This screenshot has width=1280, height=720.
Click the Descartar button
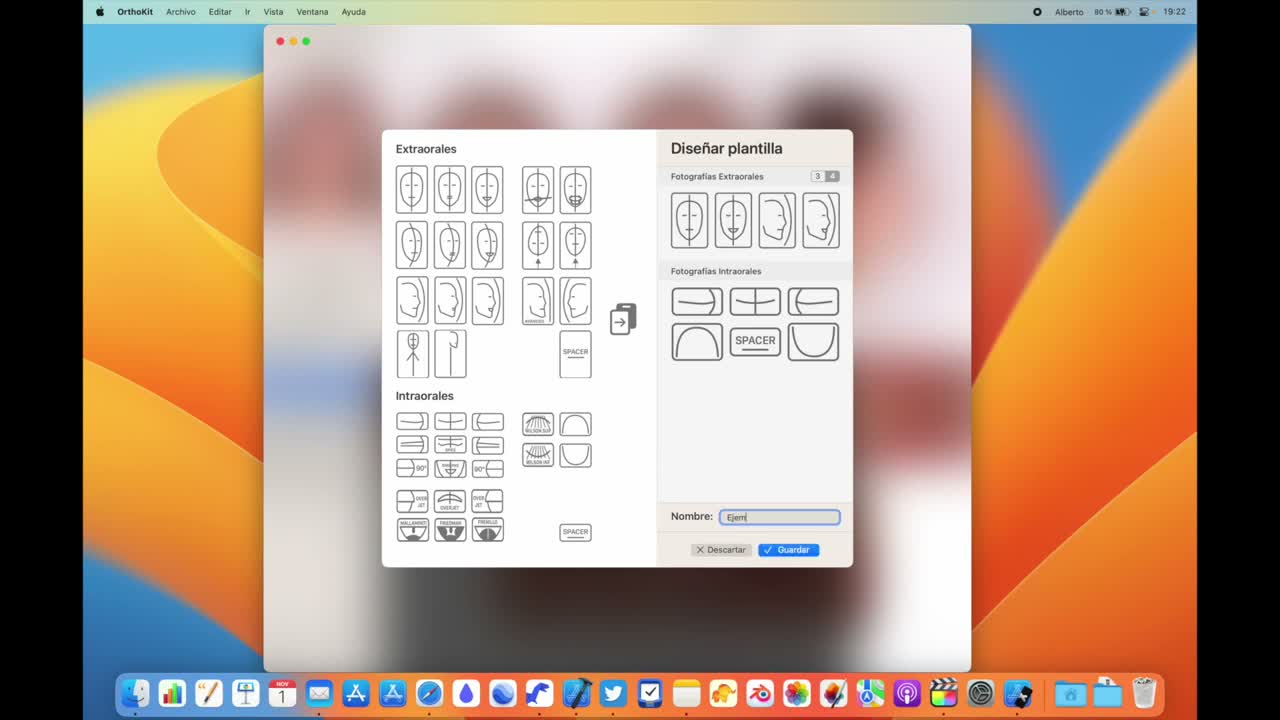[721, 550]
